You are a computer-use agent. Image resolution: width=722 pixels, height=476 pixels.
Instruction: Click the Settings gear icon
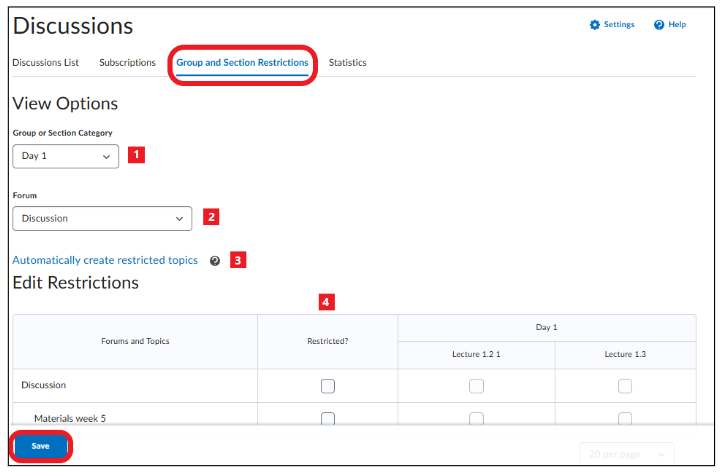594,25
